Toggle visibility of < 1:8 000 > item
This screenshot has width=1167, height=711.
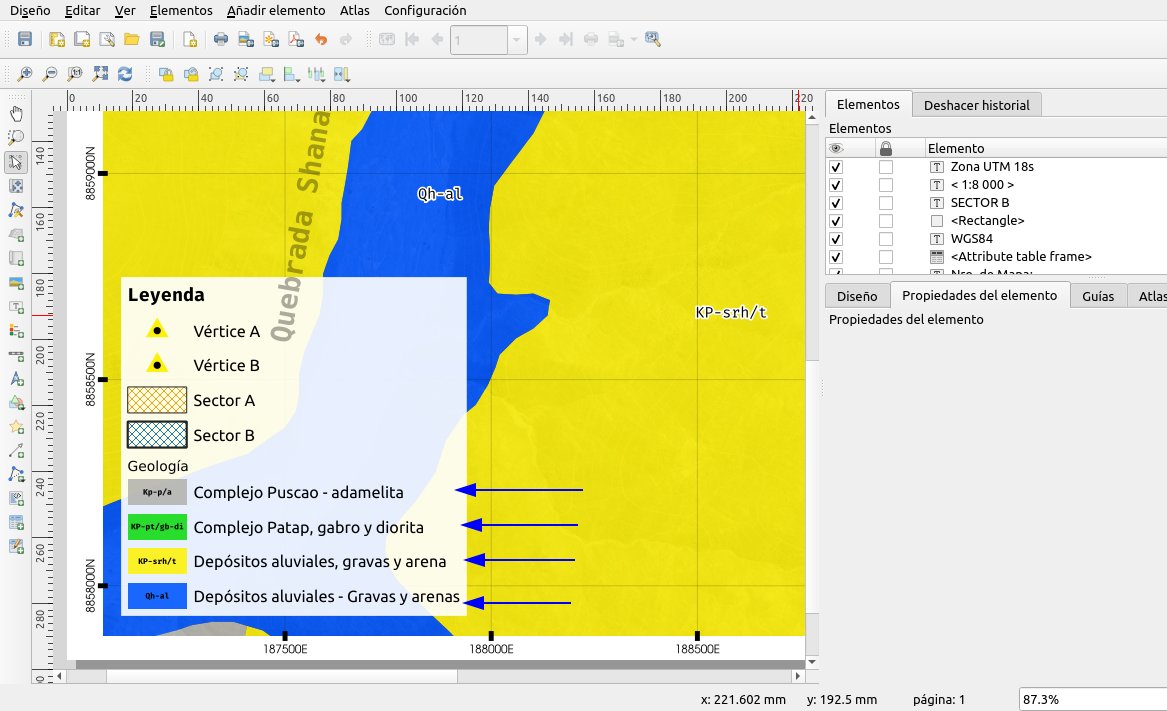click(836, 185)
